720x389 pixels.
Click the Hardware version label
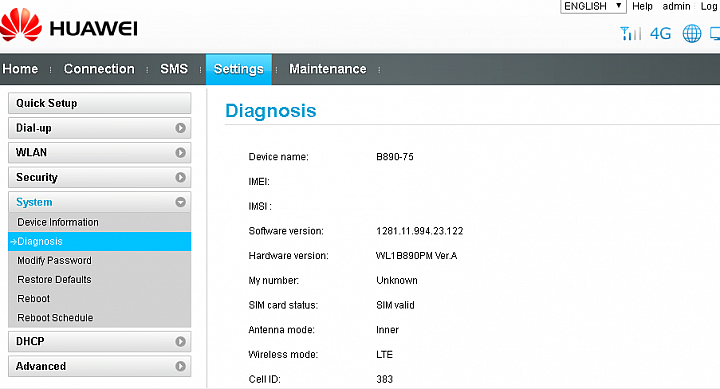(x=288, y=256)
